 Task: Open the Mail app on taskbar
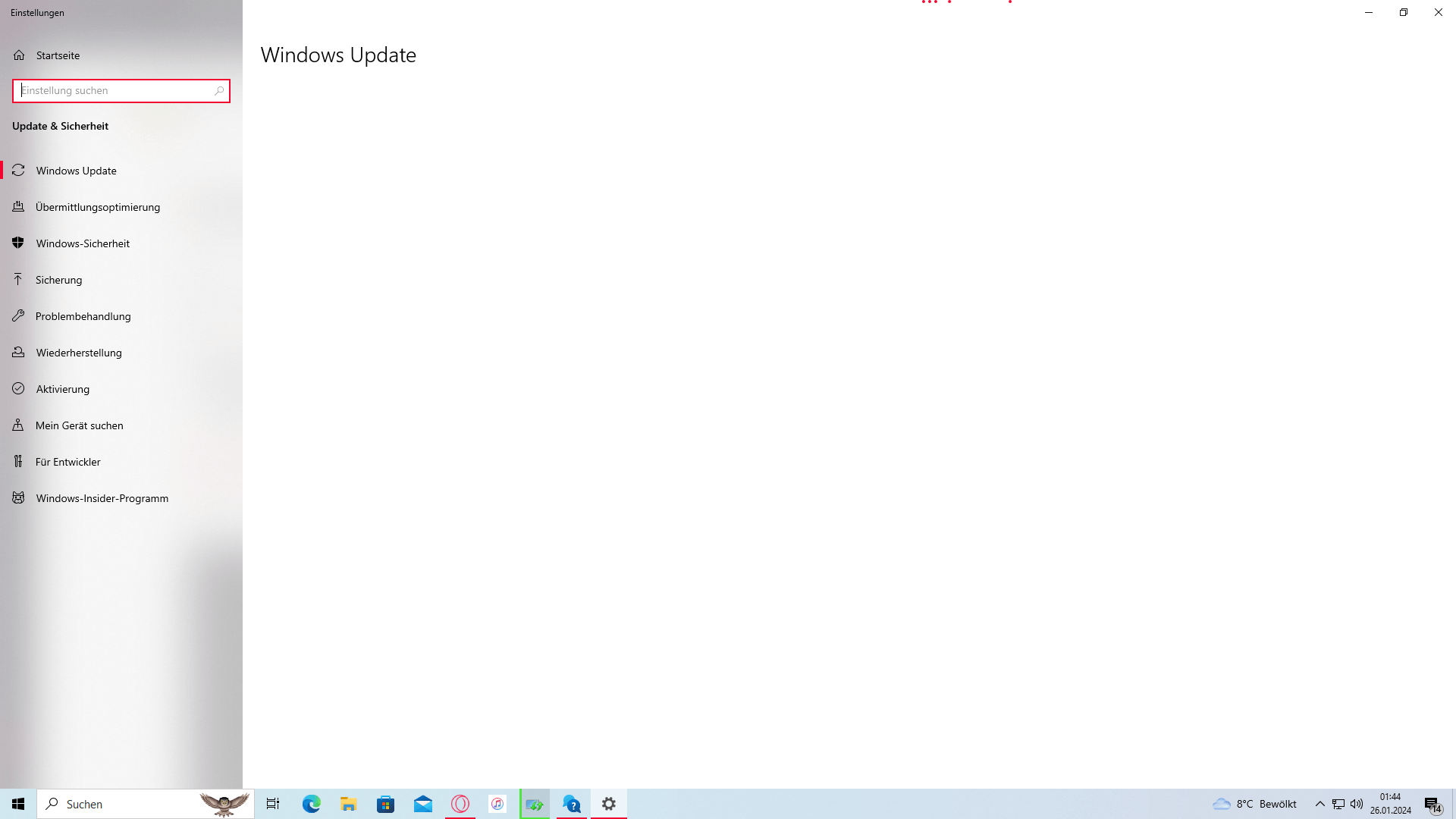(x=423, y=804)
